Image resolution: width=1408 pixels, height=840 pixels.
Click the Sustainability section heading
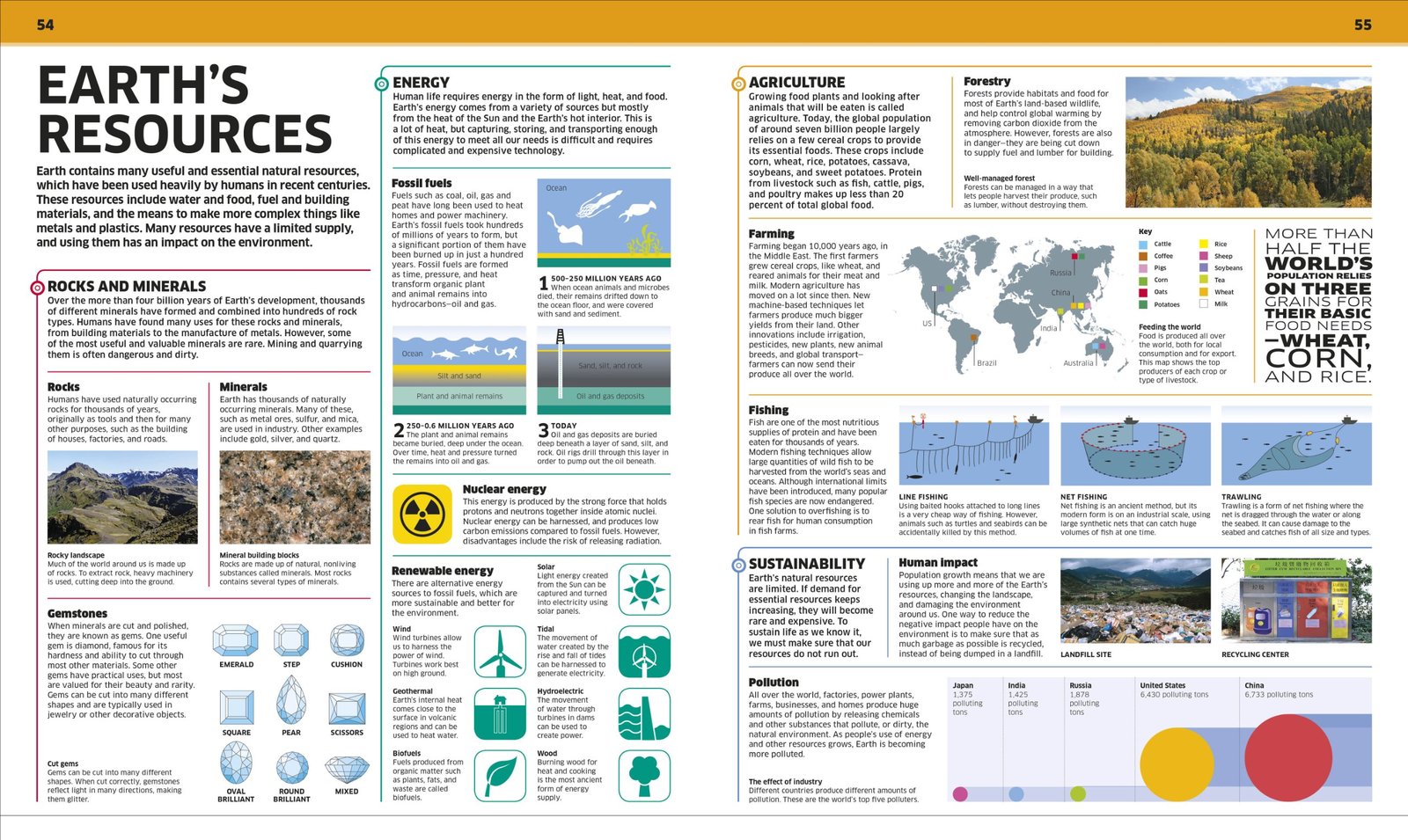pos(806,564)
